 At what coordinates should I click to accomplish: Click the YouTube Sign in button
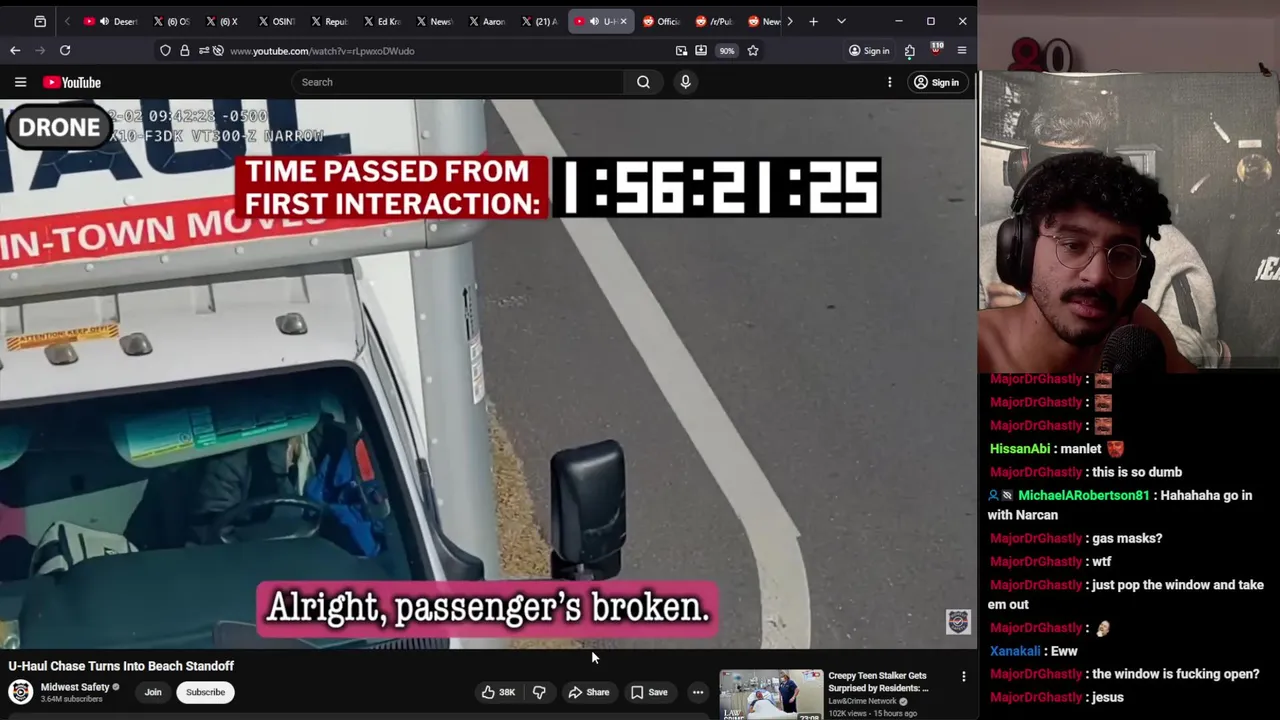click(x=936, y=82)
